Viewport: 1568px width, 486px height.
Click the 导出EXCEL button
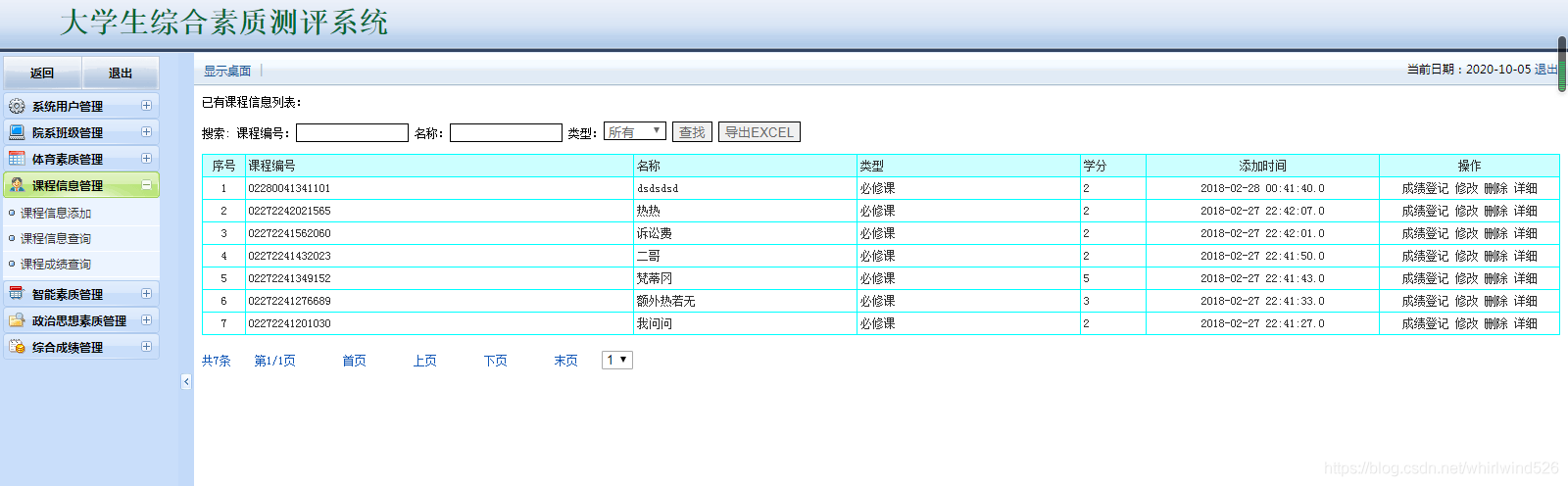[x=759, y=132]
